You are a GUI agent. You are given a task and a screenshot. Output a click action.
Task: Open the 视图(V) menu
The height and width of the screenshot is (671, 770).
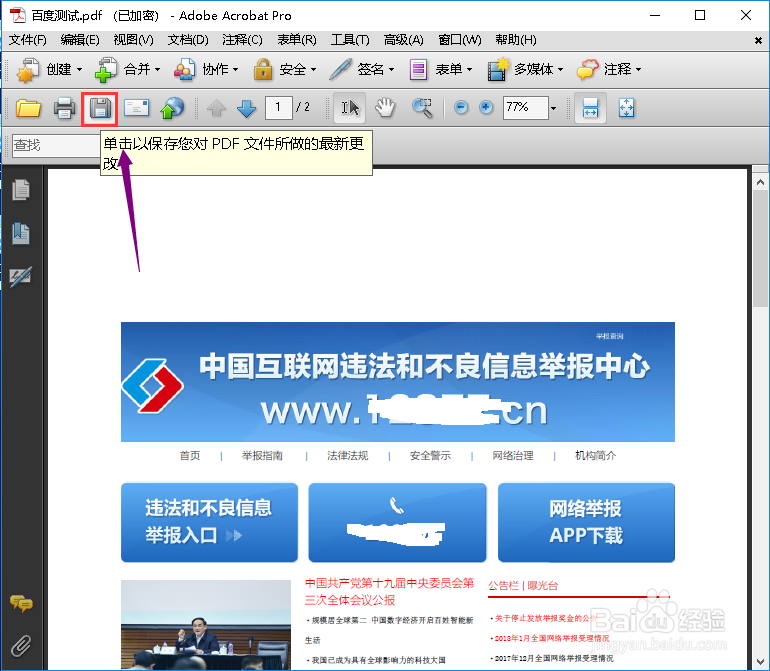point(133,40)
